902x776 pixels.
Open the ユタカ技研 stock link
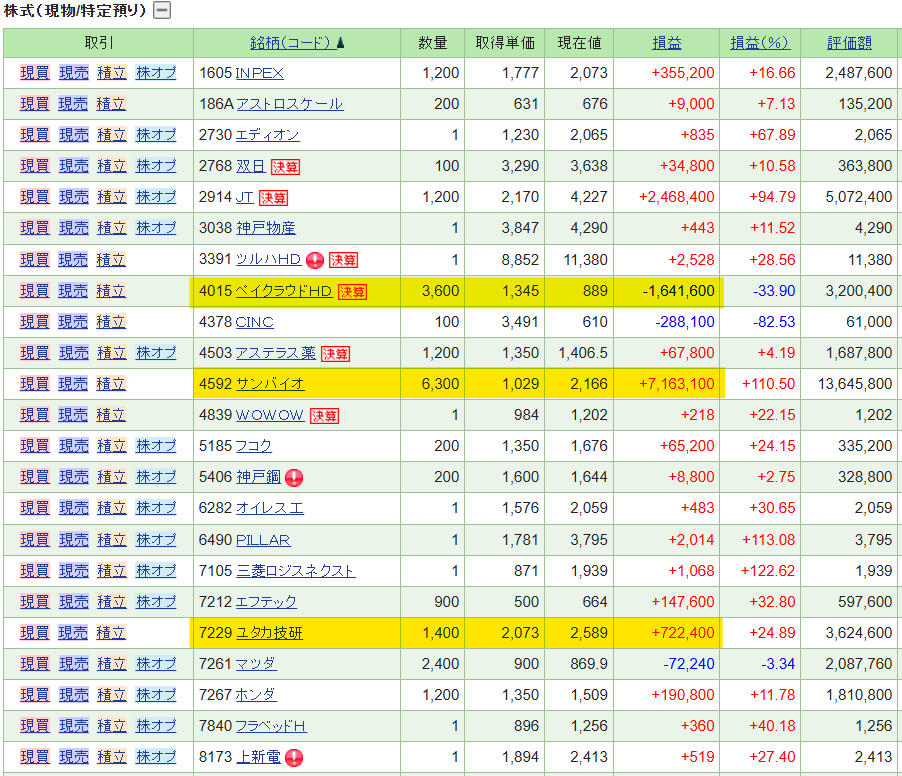tap(269, 633)
